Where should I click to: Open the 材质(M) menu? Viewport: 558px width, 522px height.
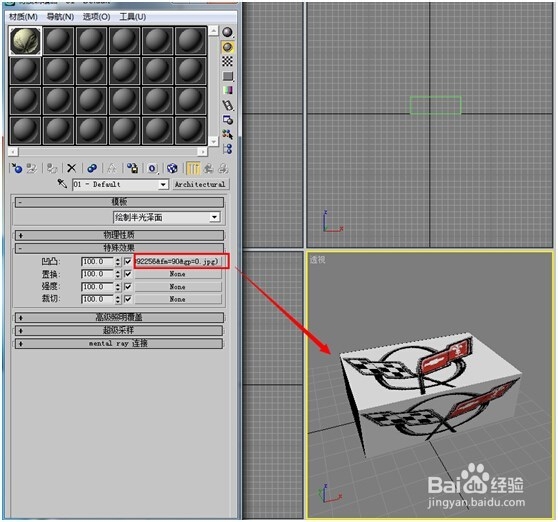click(x=23, y=17)
